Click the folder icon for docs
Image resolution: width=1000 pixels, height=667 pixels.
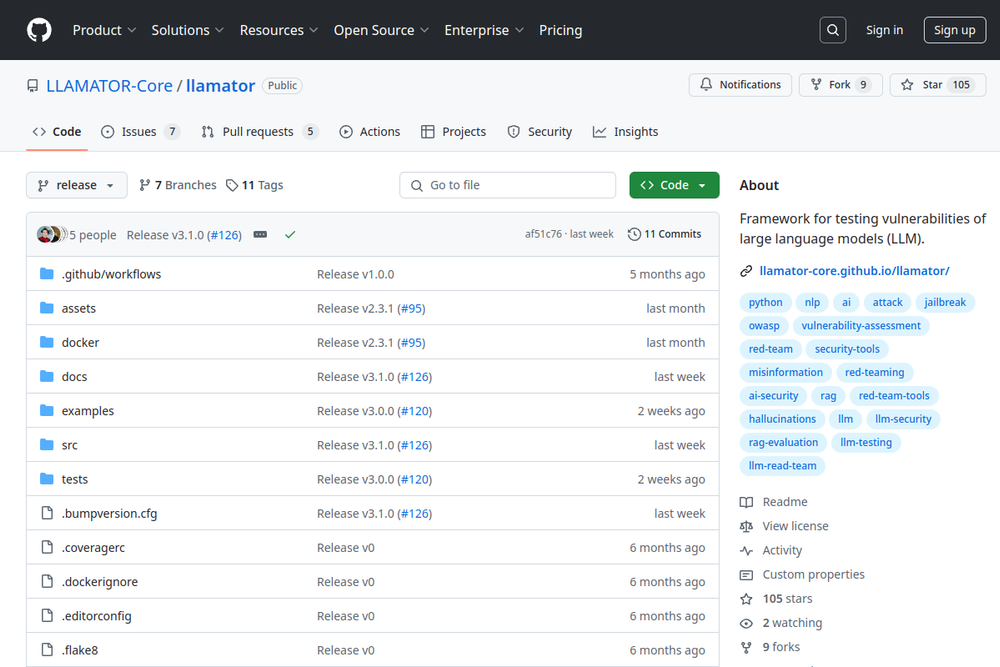[47, 376]
